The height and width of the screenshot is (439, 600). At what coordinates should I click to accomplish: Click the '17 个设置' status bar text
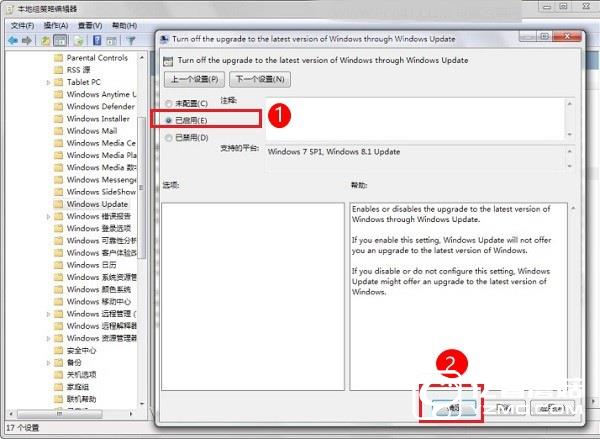point(23,428)
